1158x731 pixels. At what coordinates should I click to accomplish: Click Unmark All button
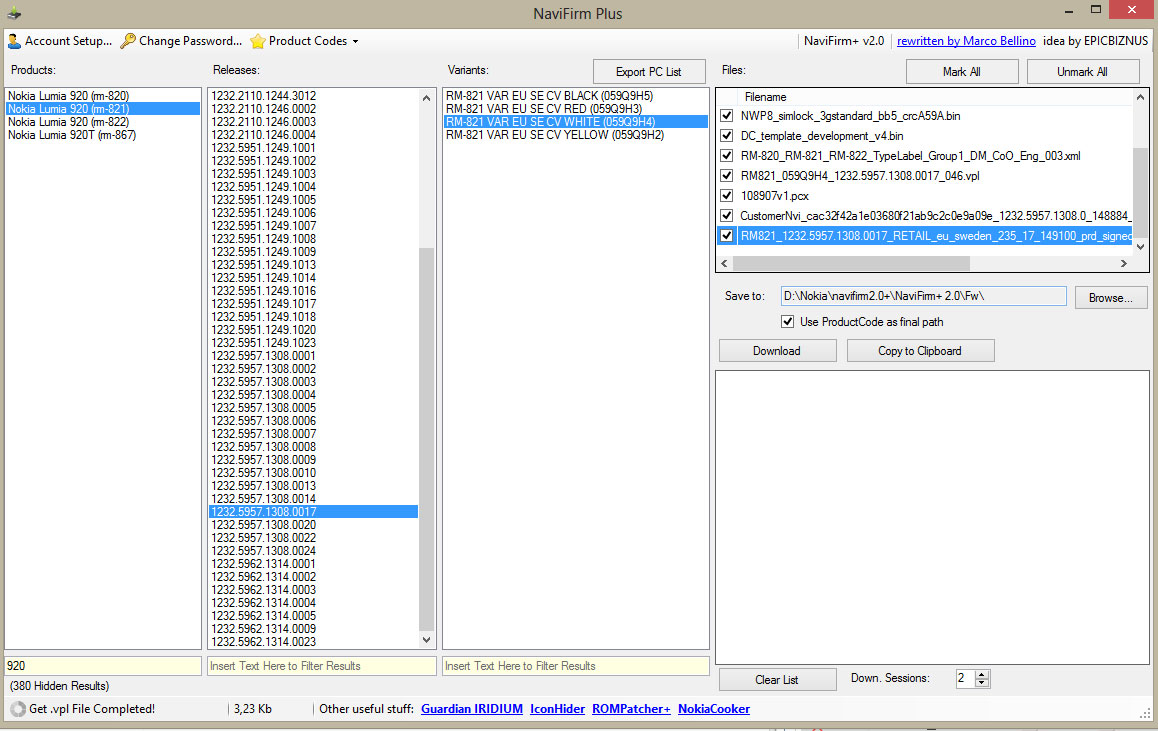pyautogui.click(x=1082, y=72)
